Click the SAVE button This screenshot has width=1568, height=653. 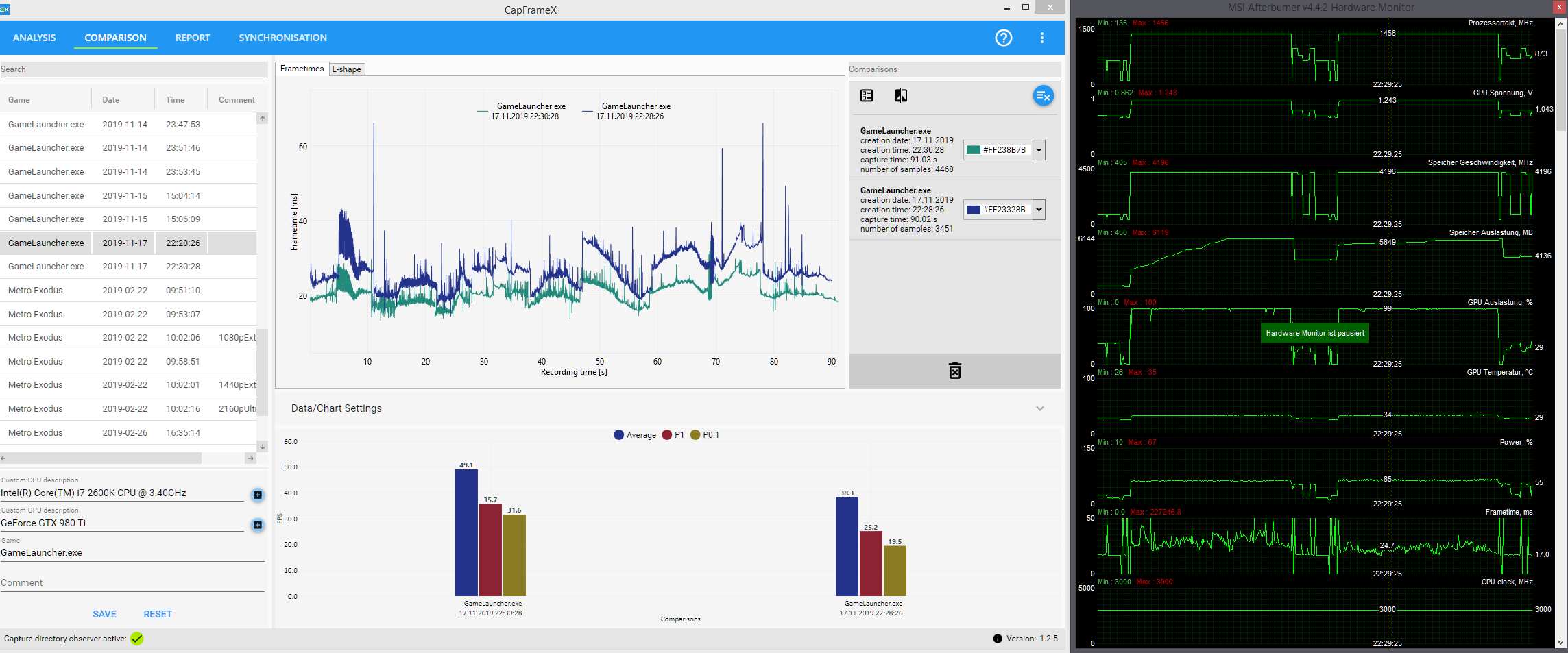click(104, 614)
